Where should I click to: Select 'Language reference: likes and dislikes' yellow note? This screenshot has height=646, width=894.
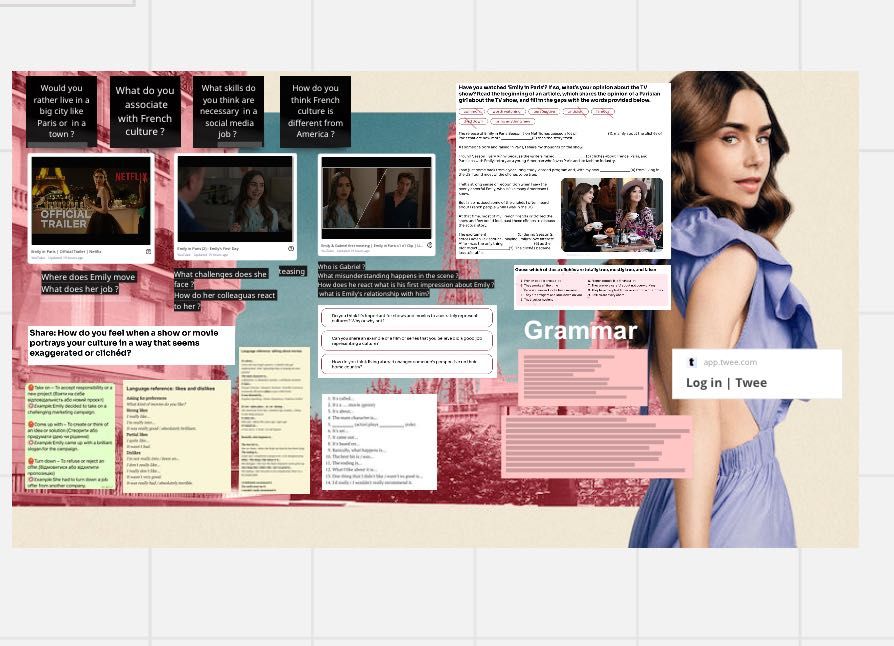click(x=177, y=437)
